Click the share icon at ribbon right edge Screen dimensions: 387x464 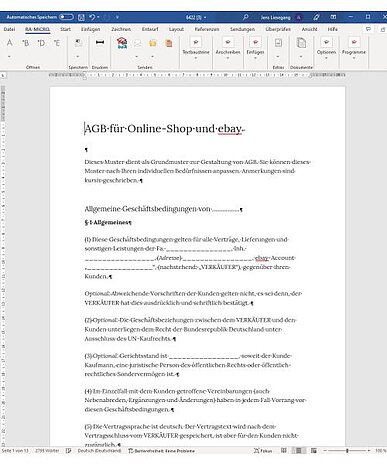pyautogui.click(x=383, y=29)
